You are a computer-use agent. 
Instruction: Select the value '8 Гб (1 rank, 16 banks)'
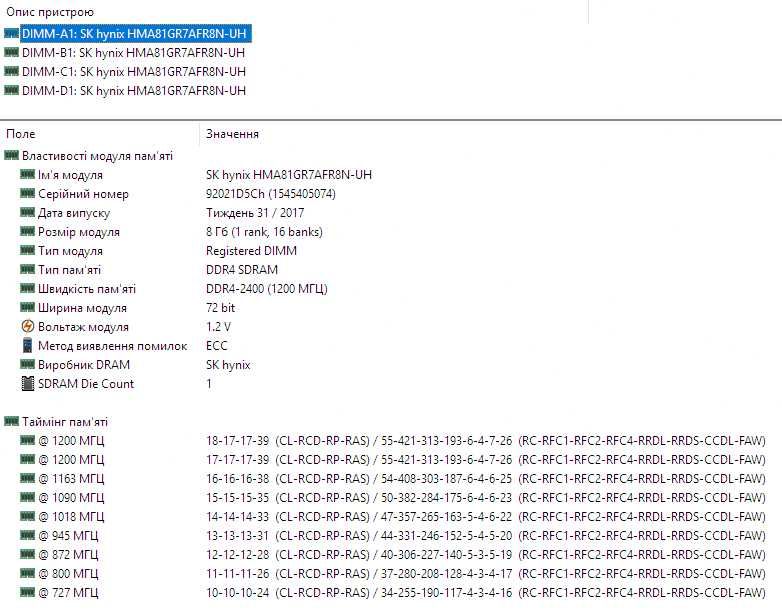pos(264,232)
